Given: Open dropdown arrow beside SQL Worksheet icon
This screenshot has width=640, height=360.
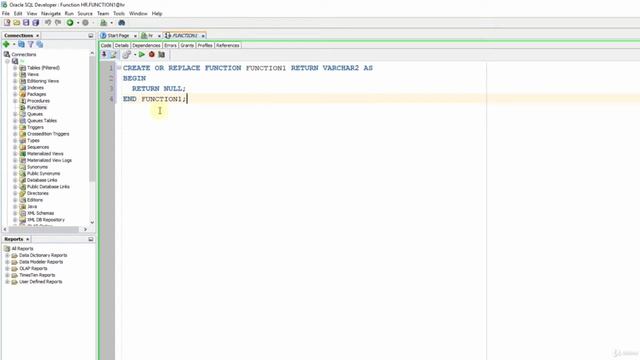Looking at the screenshot, I should 111,23.
